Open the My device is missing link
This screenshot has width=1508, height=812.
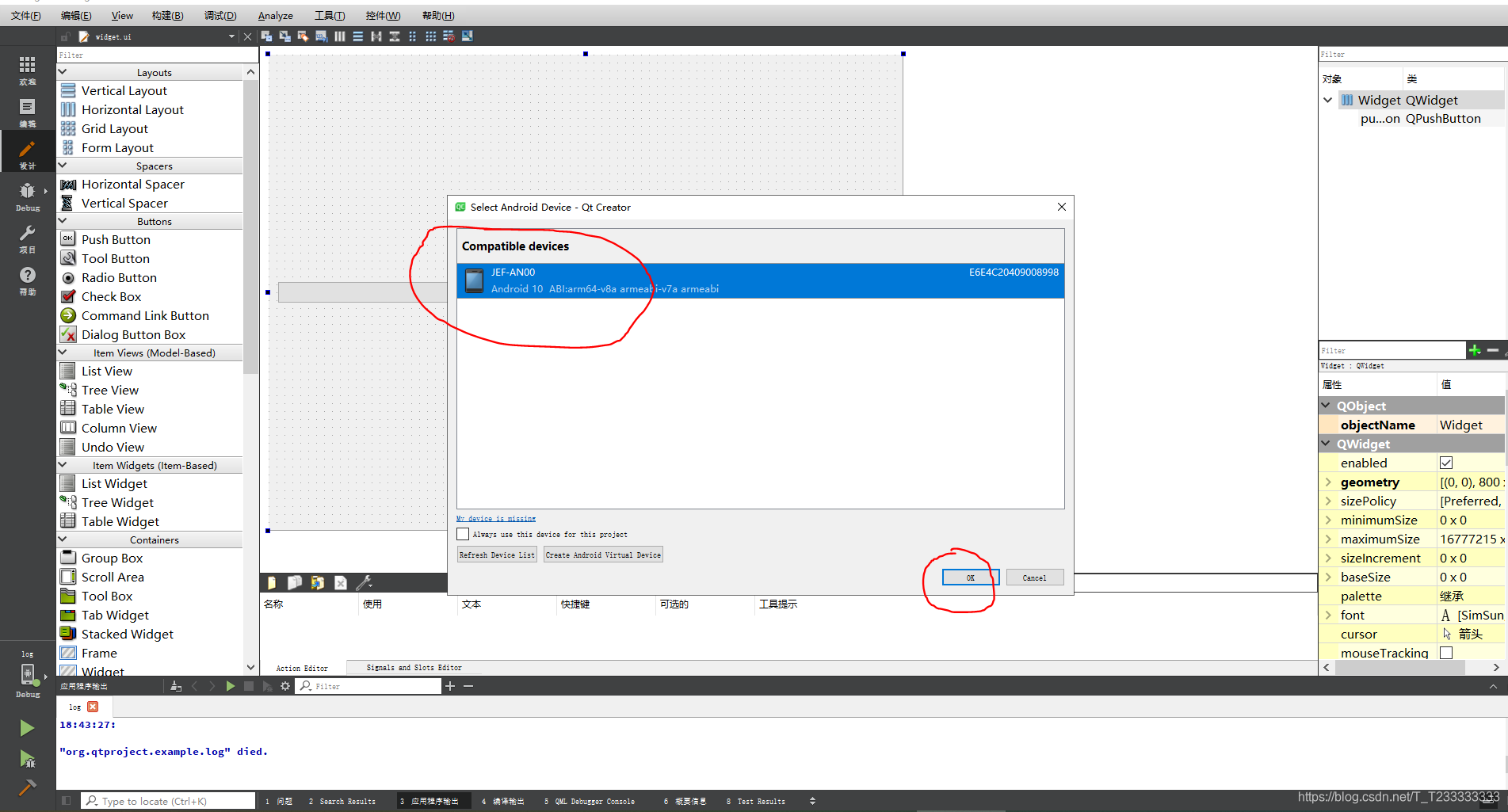pyautogui.click(x=496, y=519)
